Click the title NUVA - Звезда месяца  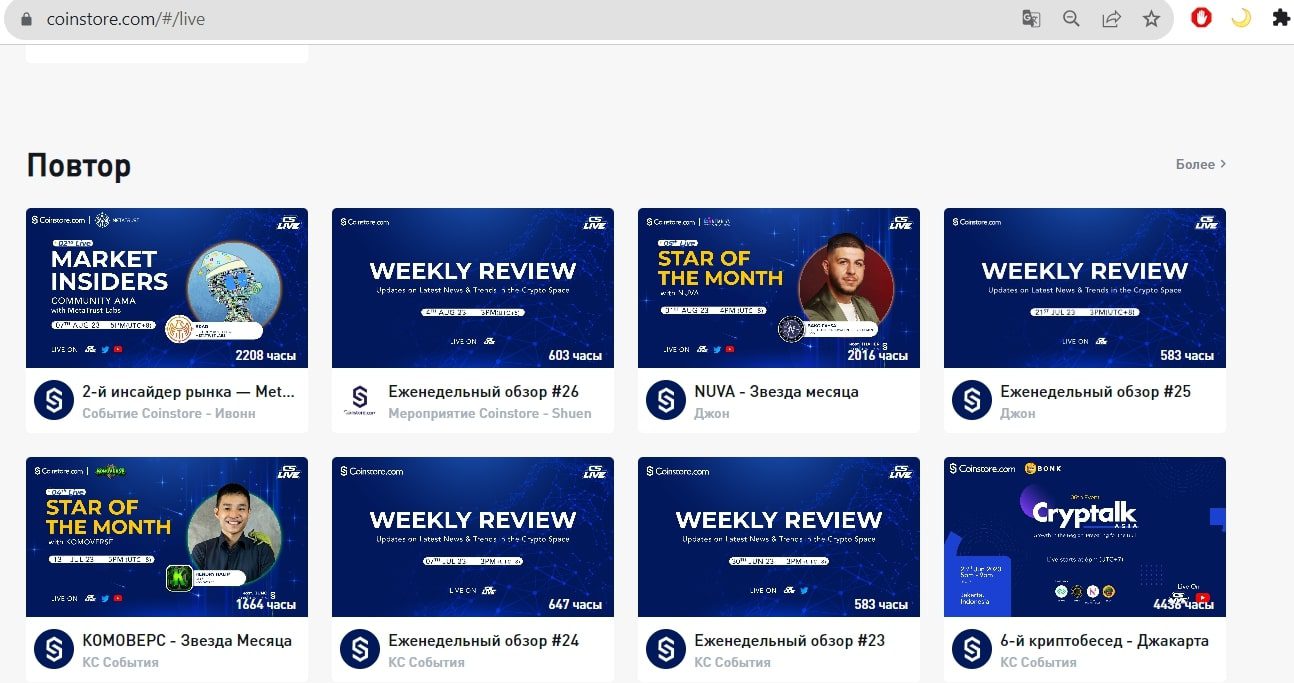(x=776, y=391)
